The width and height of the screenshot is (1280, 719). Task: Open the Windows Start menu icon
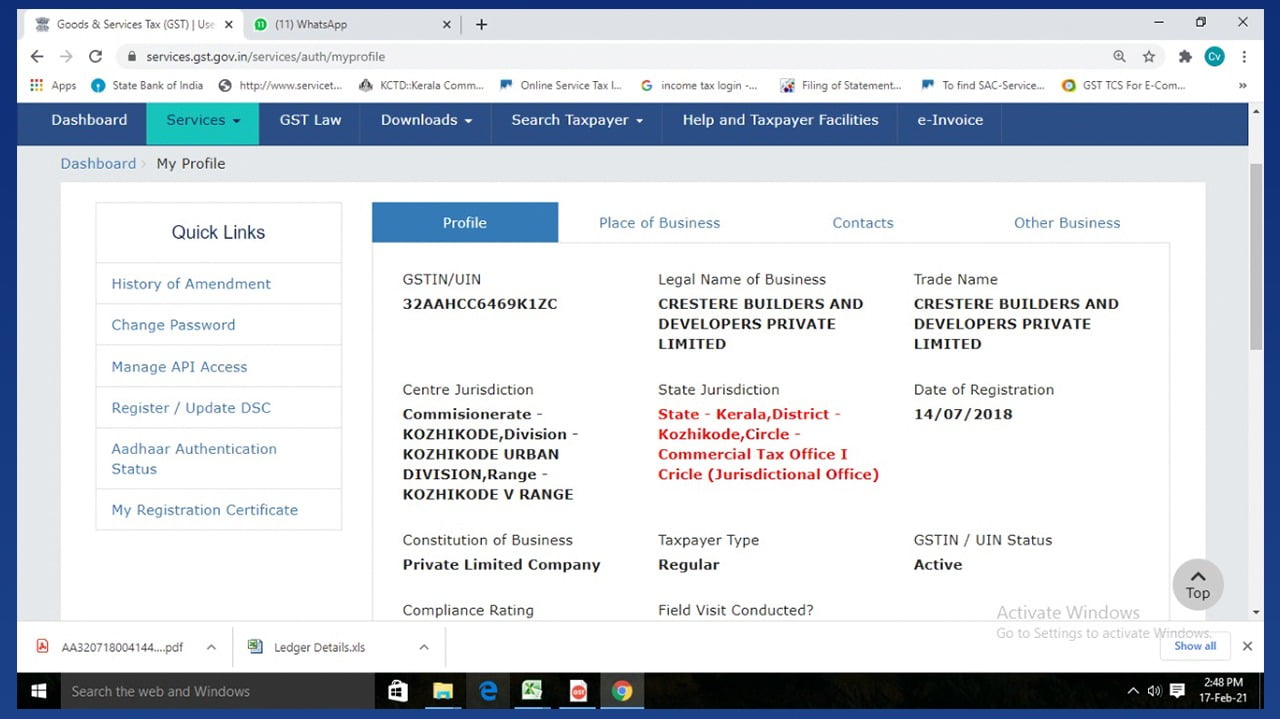(40, 691)
